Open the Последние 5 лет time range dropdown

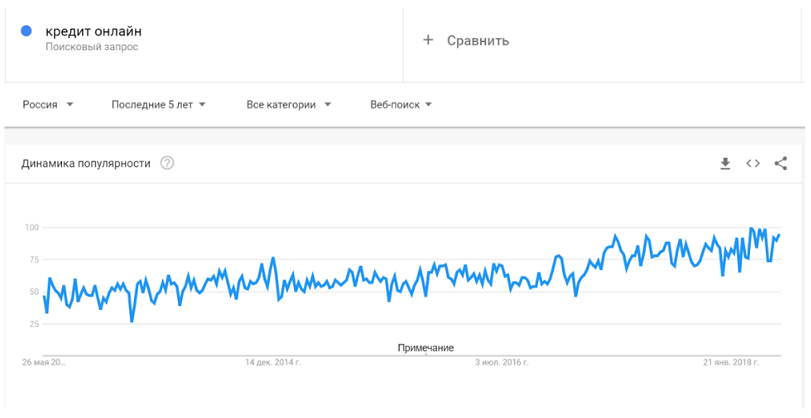[x=159, y=104]
